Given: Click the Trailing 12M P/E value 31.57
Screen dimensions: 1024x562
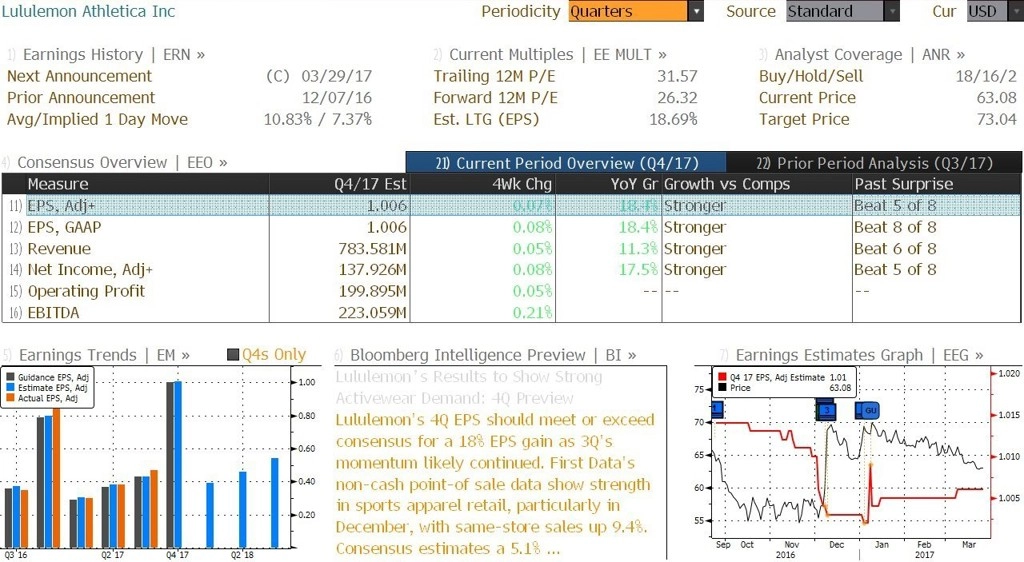Looking at the screenshot, I should tap(677, 76).
